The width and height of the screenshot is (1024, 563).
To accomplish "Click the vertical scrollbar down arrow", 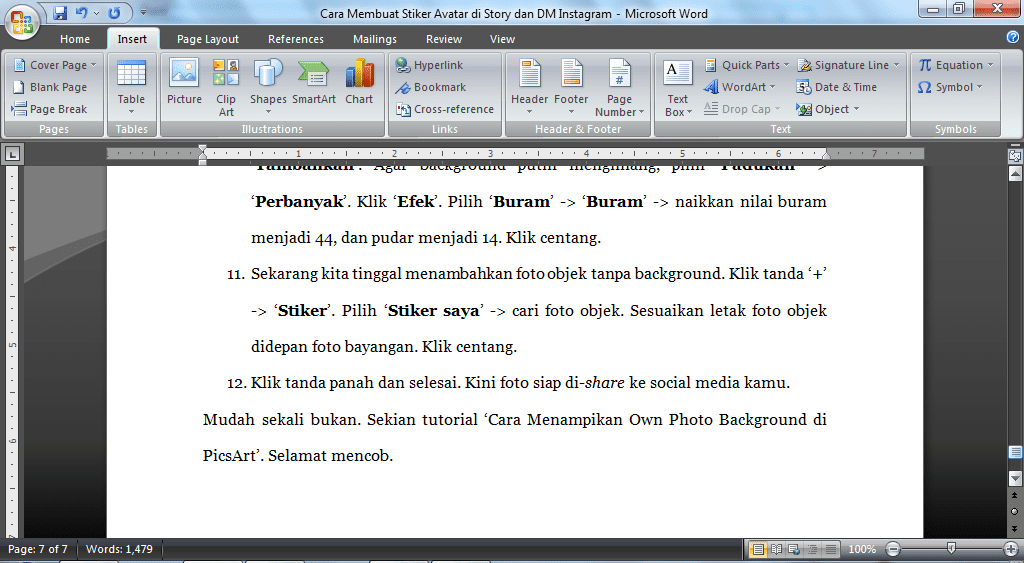I will pos(1015,479).
